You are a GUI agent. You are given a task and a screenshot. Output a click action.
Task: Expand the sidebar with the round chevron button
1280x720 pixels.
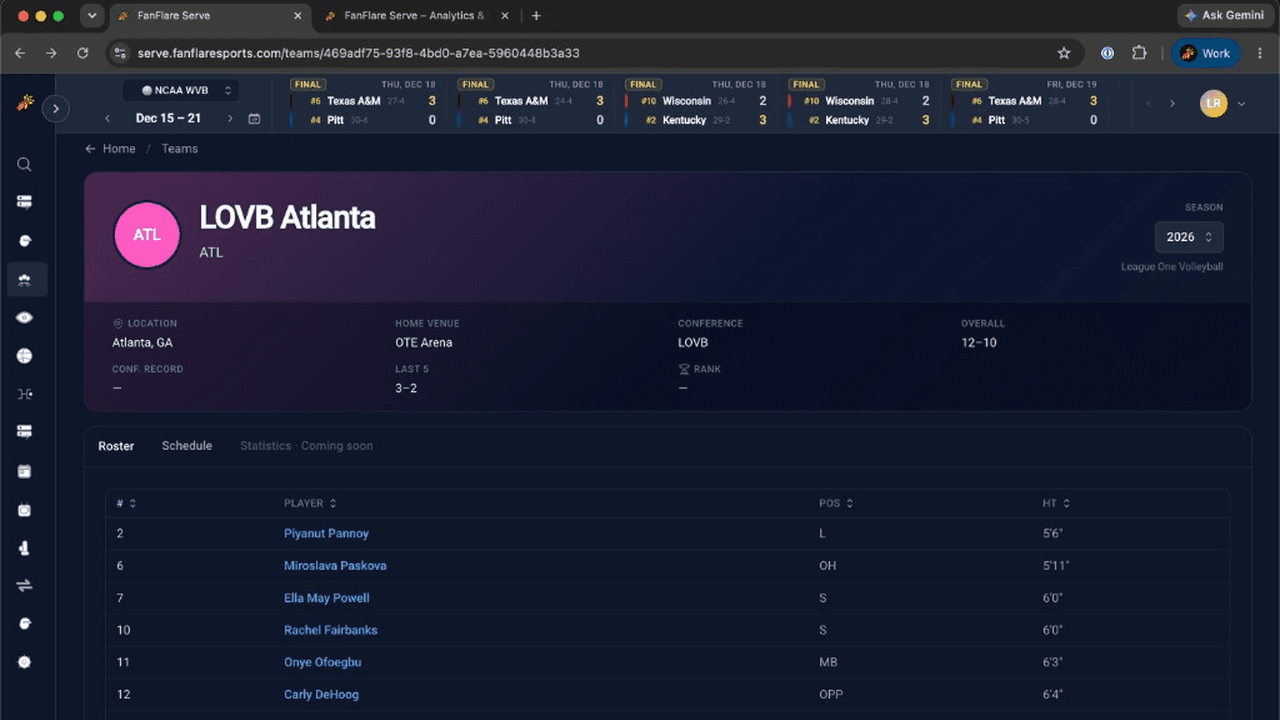point(56,108)
